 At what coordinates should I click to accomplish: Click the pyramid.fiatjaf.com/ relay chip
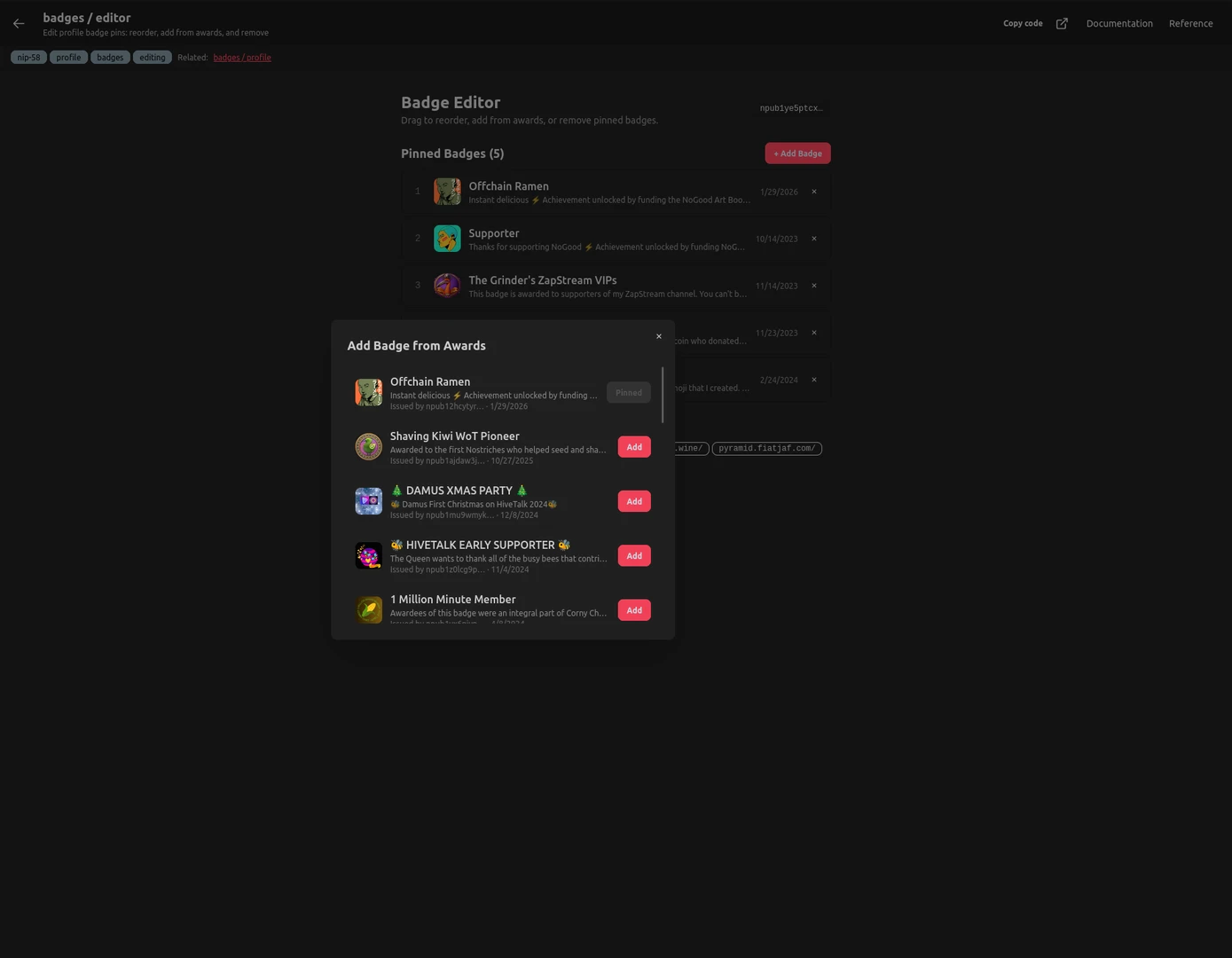[x=767, y=449]
